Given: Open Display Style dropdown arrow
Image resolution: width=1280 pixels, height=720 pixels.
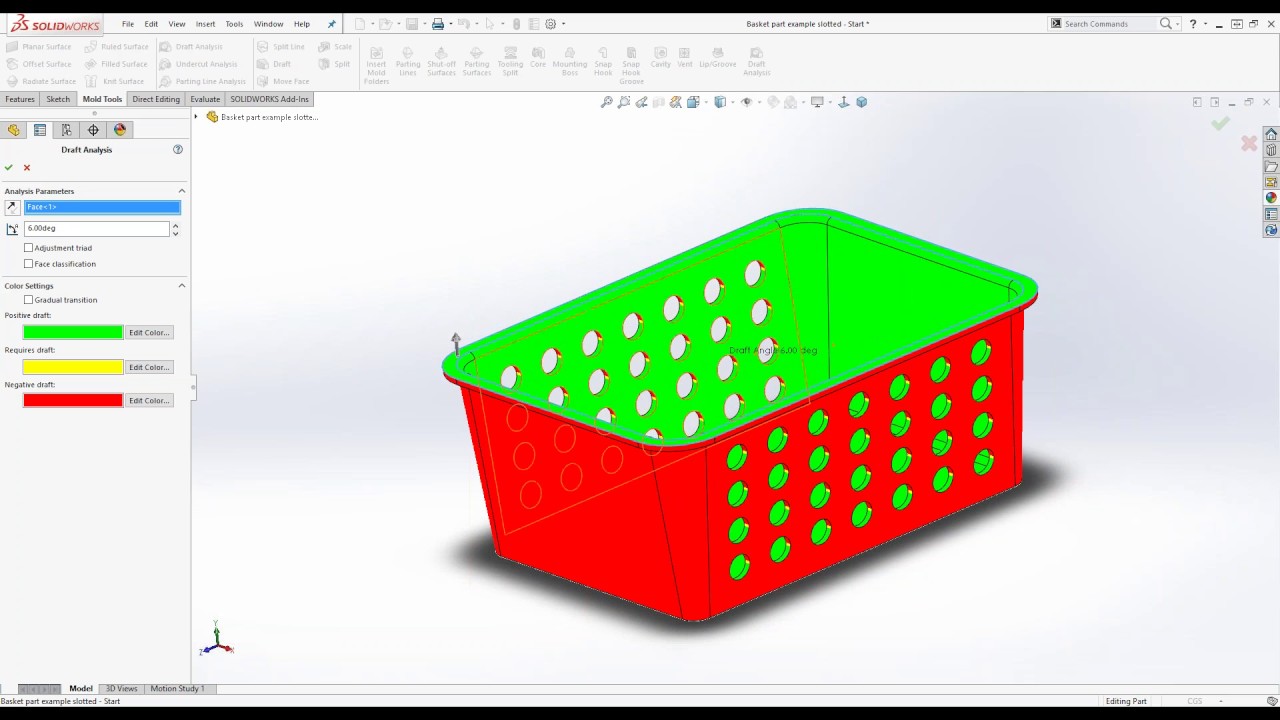Looking at the screenshot, I should pyautogui.click(x=731, y=102).
